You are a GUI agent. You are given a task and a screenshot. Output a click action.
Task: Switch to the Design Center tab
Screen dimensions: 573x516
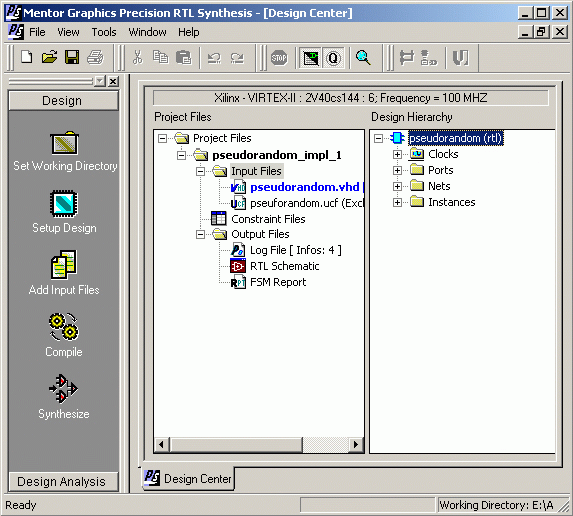pos(189,478)
